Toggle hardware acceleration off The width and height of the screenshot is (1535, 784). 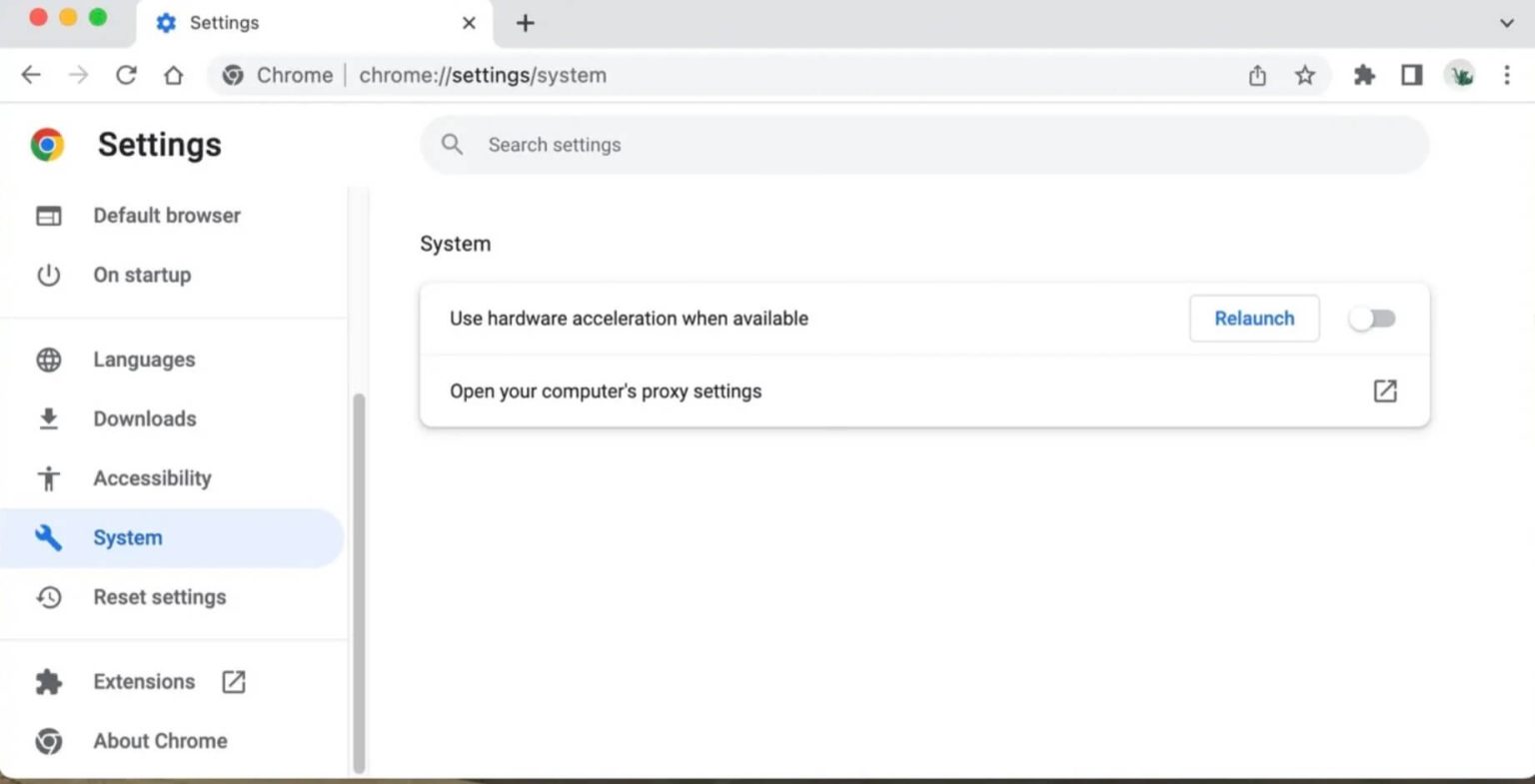point(1372,319)
